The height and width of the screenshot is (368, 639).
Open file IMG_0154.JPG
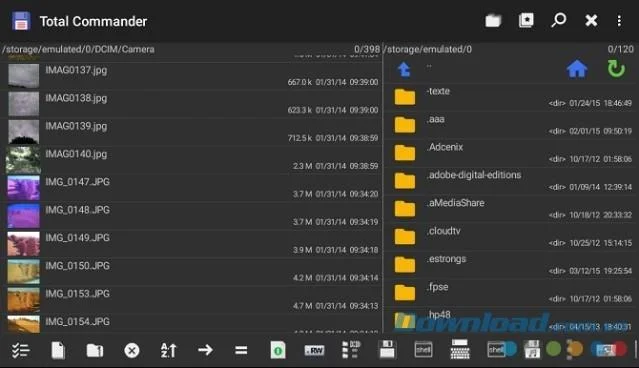click(191, 324)
